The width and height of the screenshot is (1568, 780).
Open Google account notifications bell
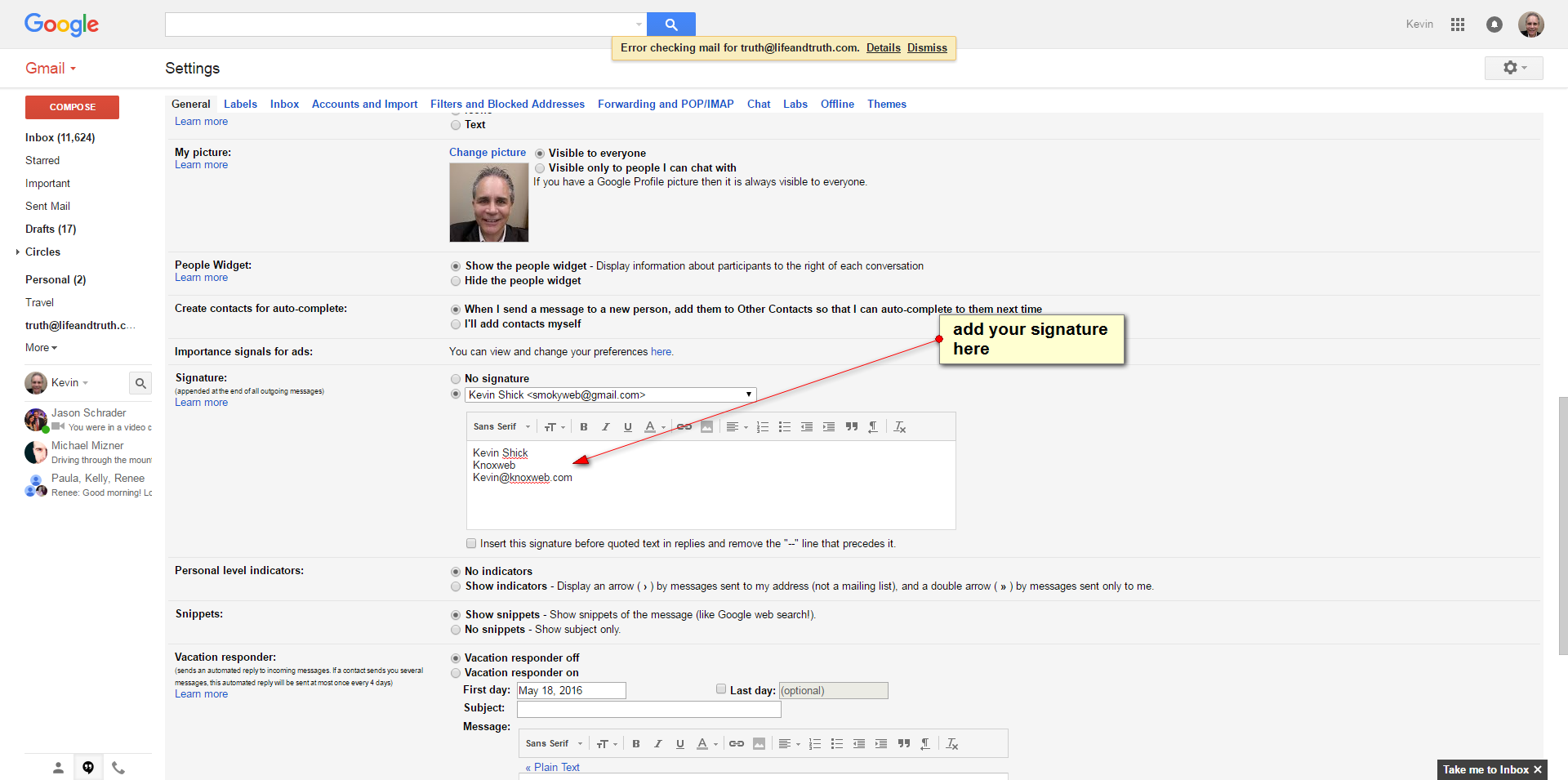click(1494, 25)
